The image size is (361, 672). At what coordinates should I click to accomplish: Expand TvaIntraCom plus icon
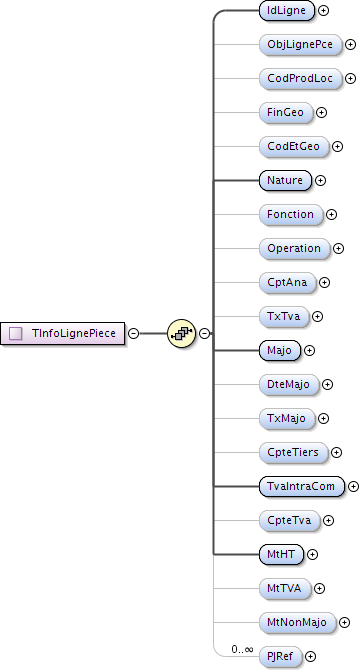(x=353, y=486)
